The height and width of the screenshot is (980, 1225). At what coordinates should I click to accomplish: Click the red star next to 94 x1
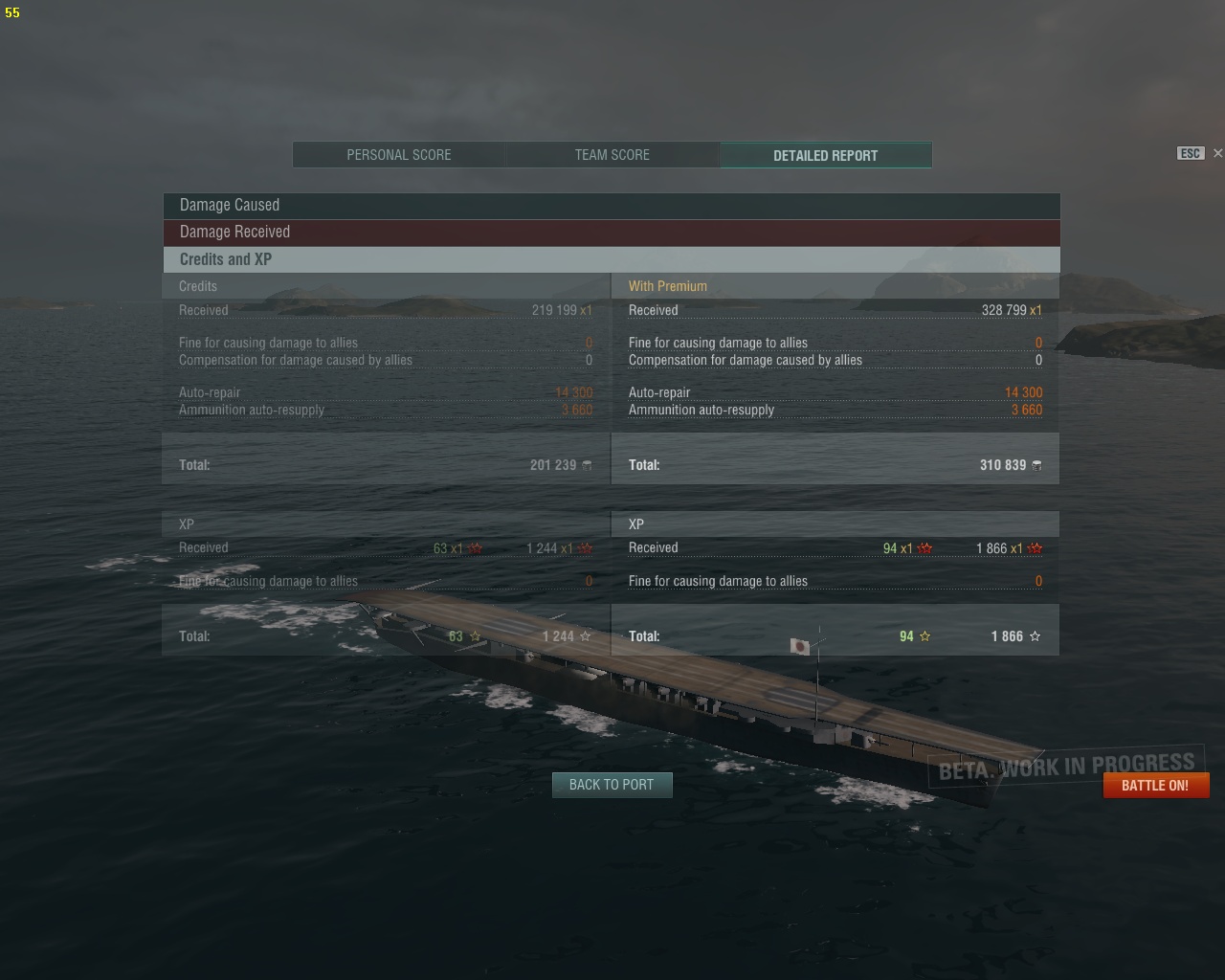(924, 548)
